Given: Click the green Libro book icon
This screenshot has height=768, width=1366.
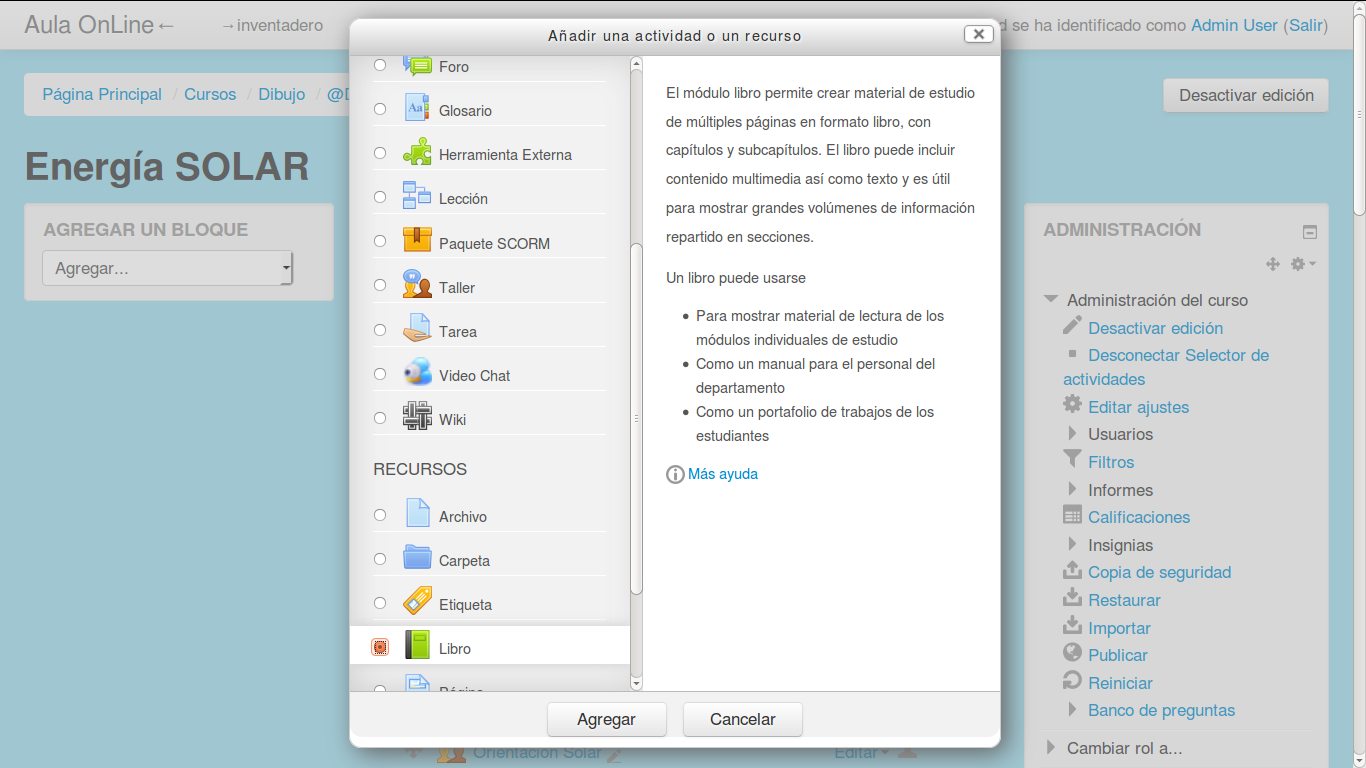Looking at the screenshot, I should 417,646.
